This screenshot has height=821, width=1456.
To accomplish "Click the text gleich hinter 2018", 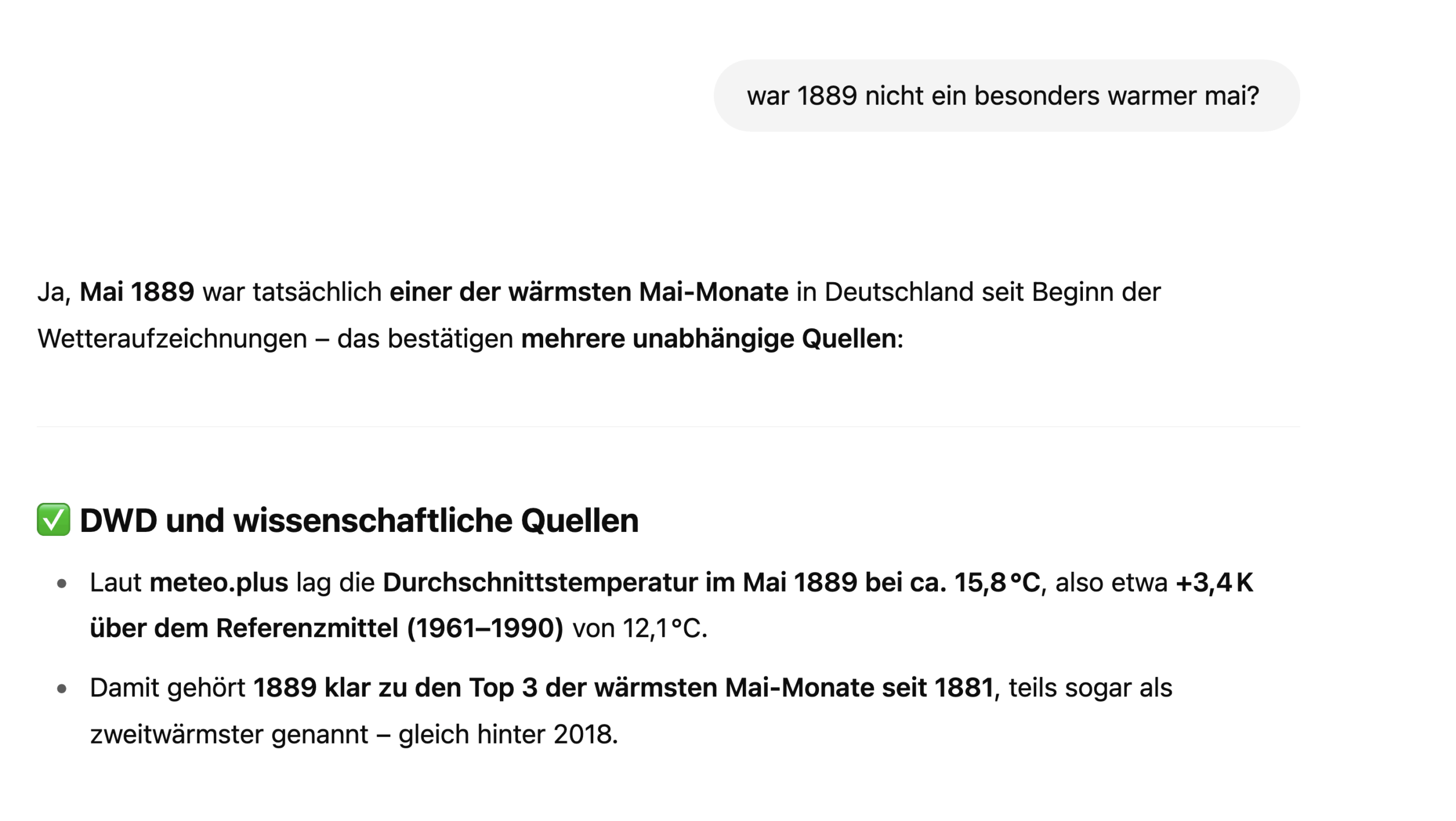I will point(508,735).
